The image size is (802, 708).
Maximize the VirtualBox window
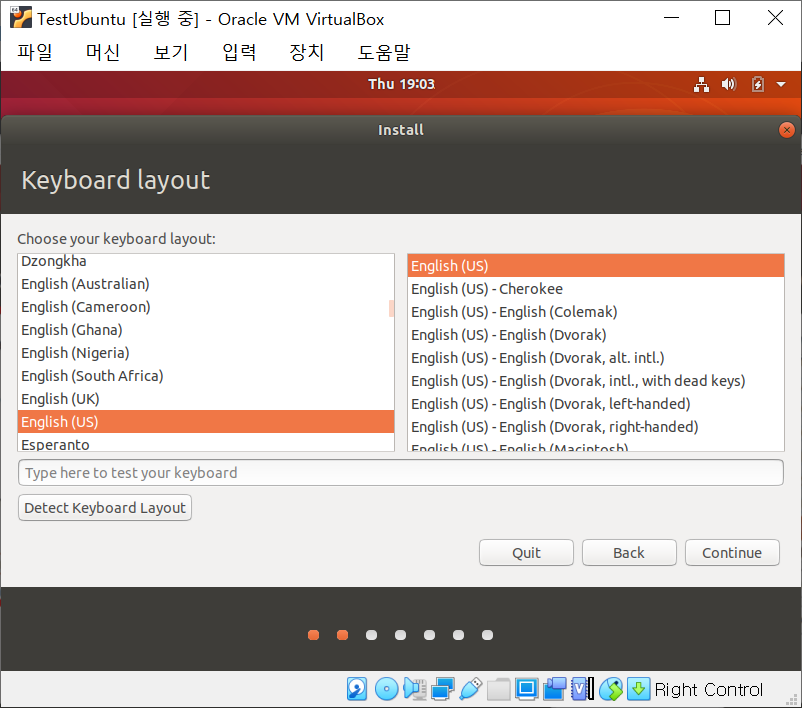tap(722, 18)
